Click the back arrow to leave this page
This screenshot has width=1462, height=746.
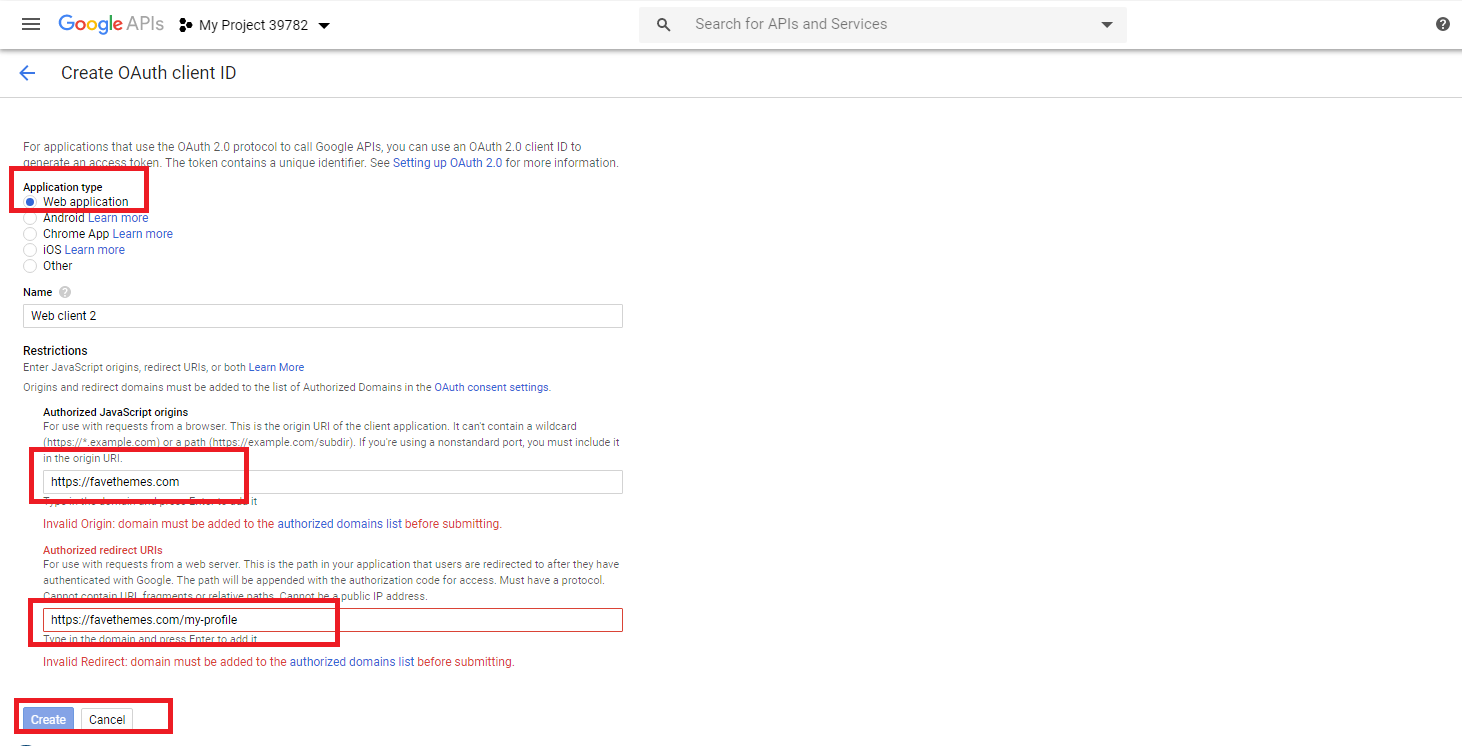point(27,73)
